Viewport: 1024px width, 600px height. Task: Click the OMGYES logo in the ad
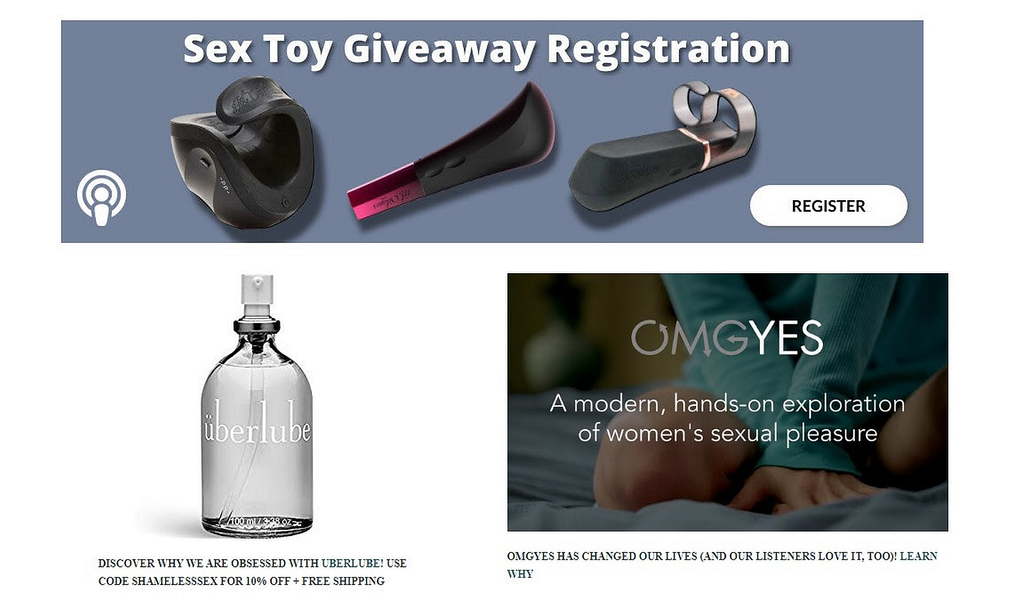(727, 338)
